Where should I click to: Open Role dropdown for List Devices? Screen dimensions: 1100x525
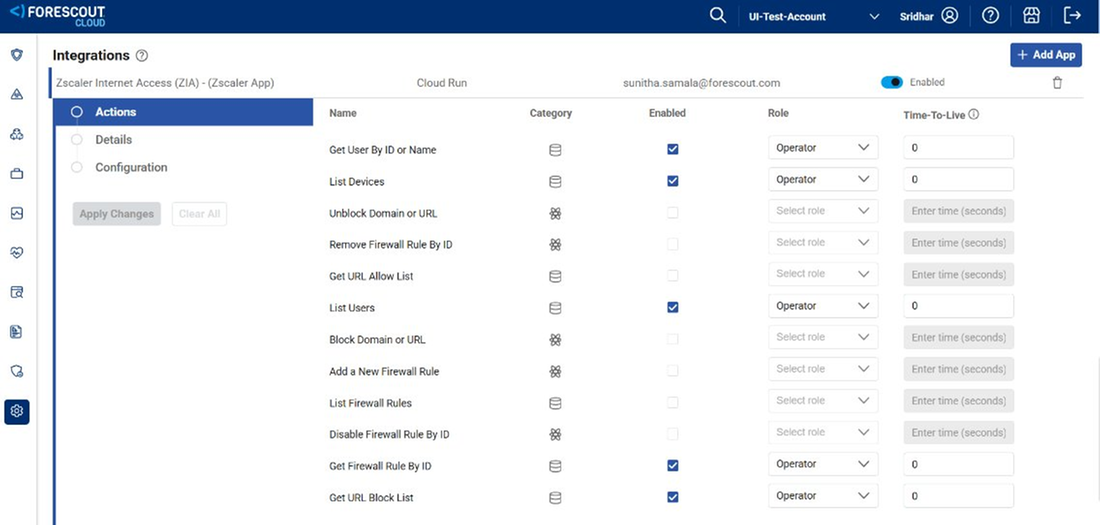point(823,180)
